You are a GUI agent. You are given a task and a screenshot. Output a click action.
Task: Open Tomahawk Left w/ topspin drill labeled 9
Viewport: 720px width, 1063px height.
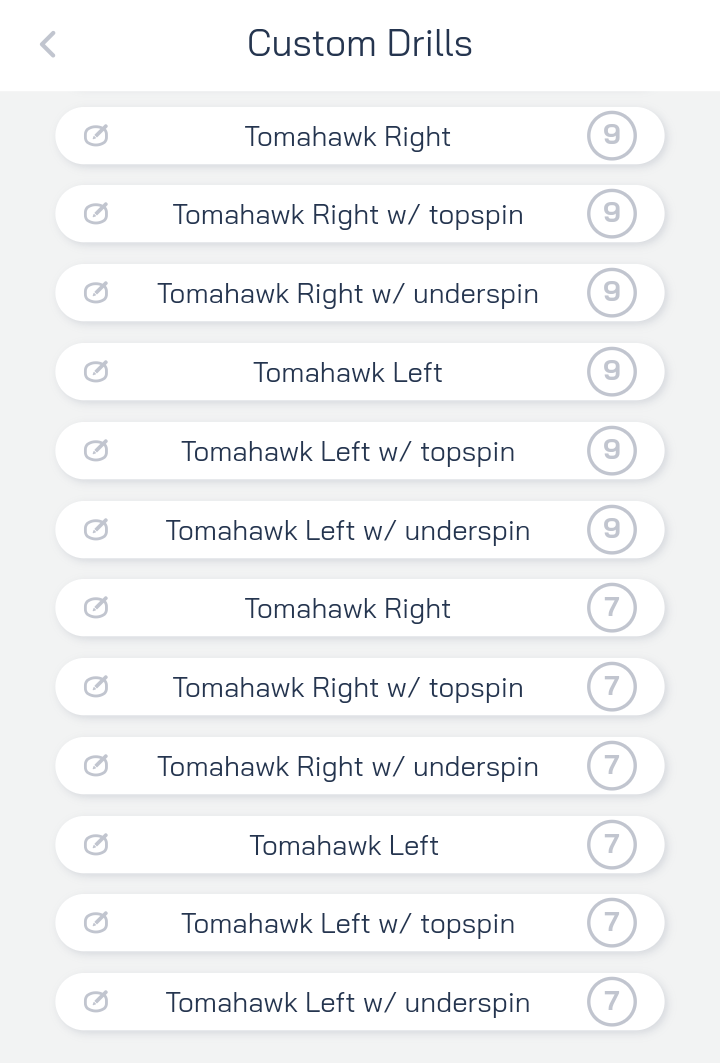(359, 451)
